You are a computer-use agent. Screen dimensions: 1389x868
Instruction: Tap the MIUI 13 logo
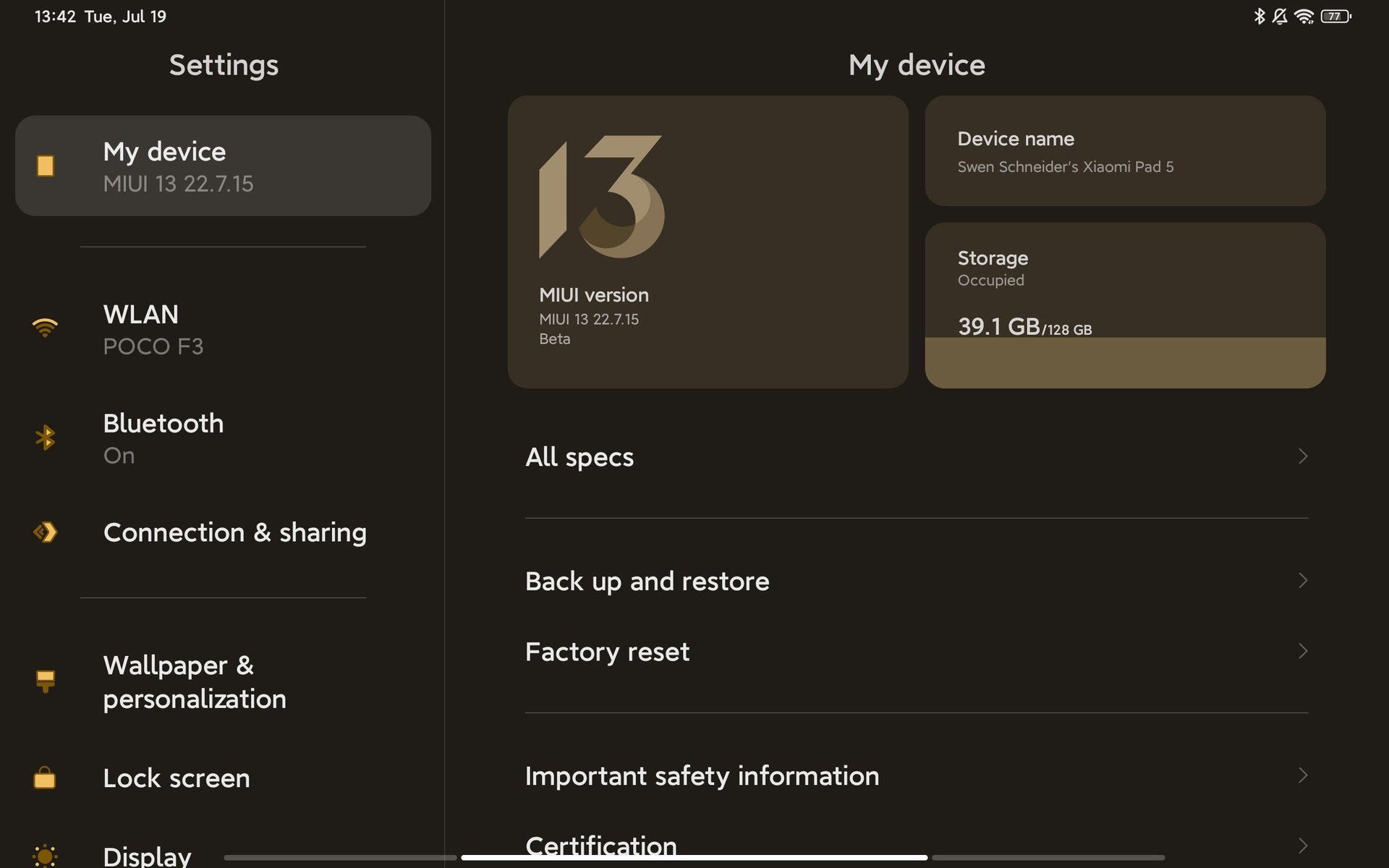(x=601, y=197)
